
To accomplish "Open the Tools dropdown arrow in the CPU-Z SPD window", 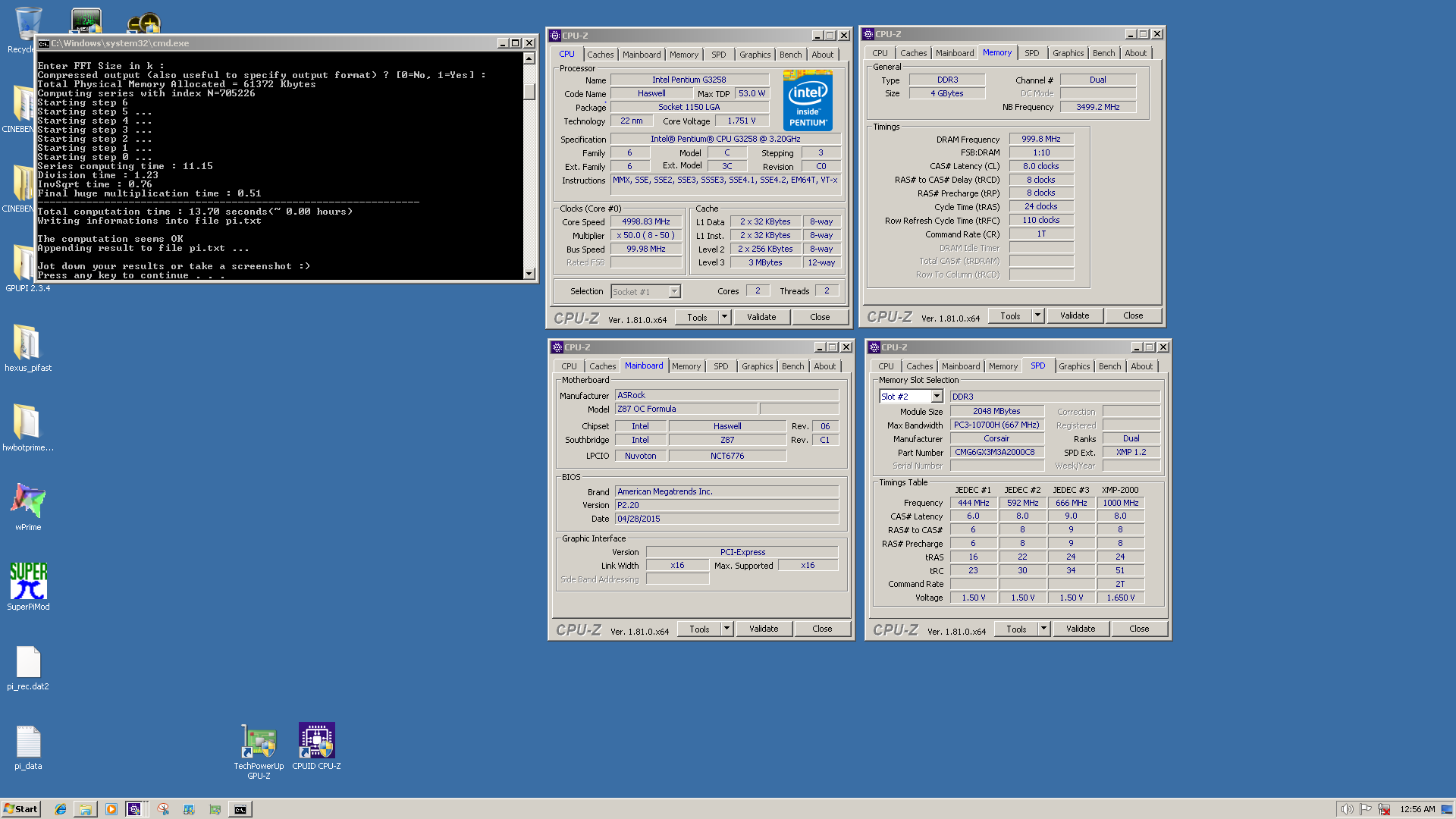I will click(x=1043, y=629).
